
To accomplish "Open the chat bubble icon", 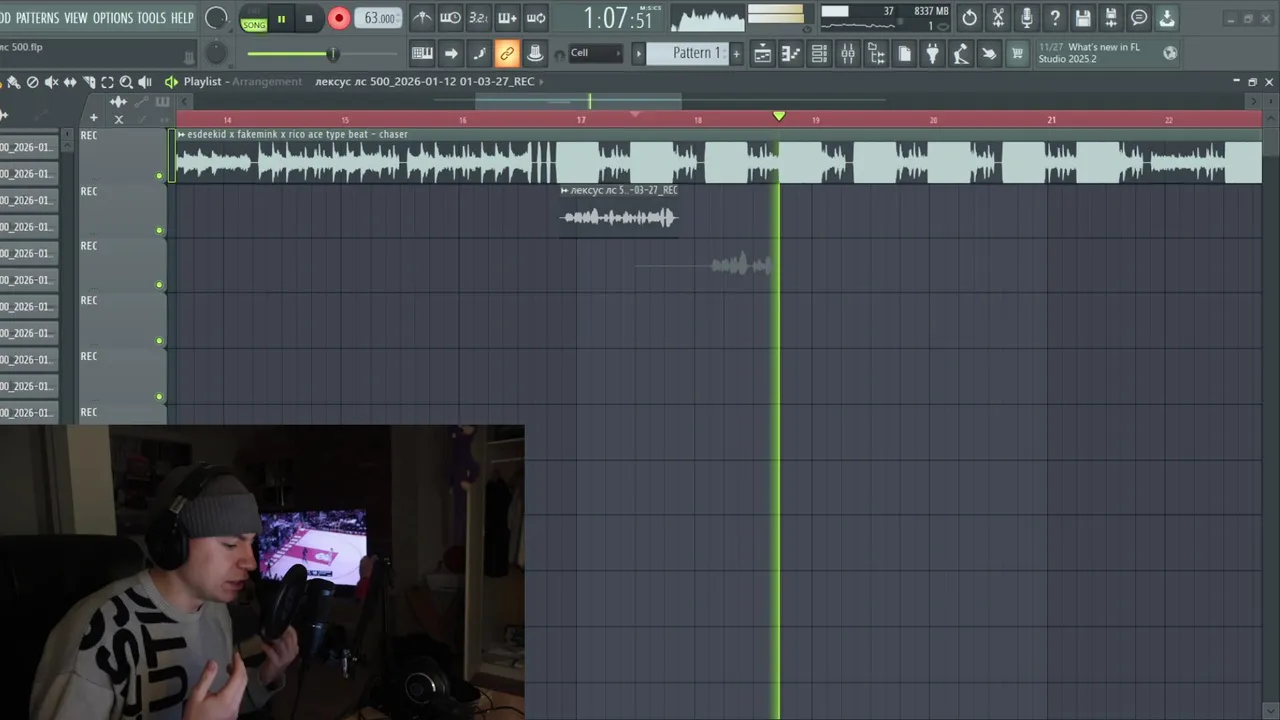I will tap(1139, 18).
